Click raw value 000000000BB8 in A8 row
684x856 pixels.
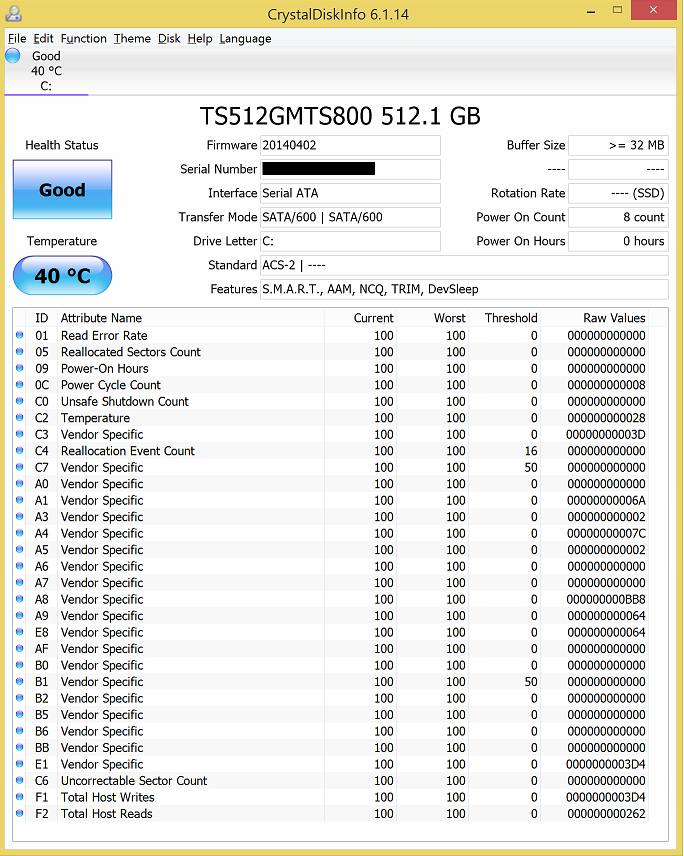coord(606,599)
